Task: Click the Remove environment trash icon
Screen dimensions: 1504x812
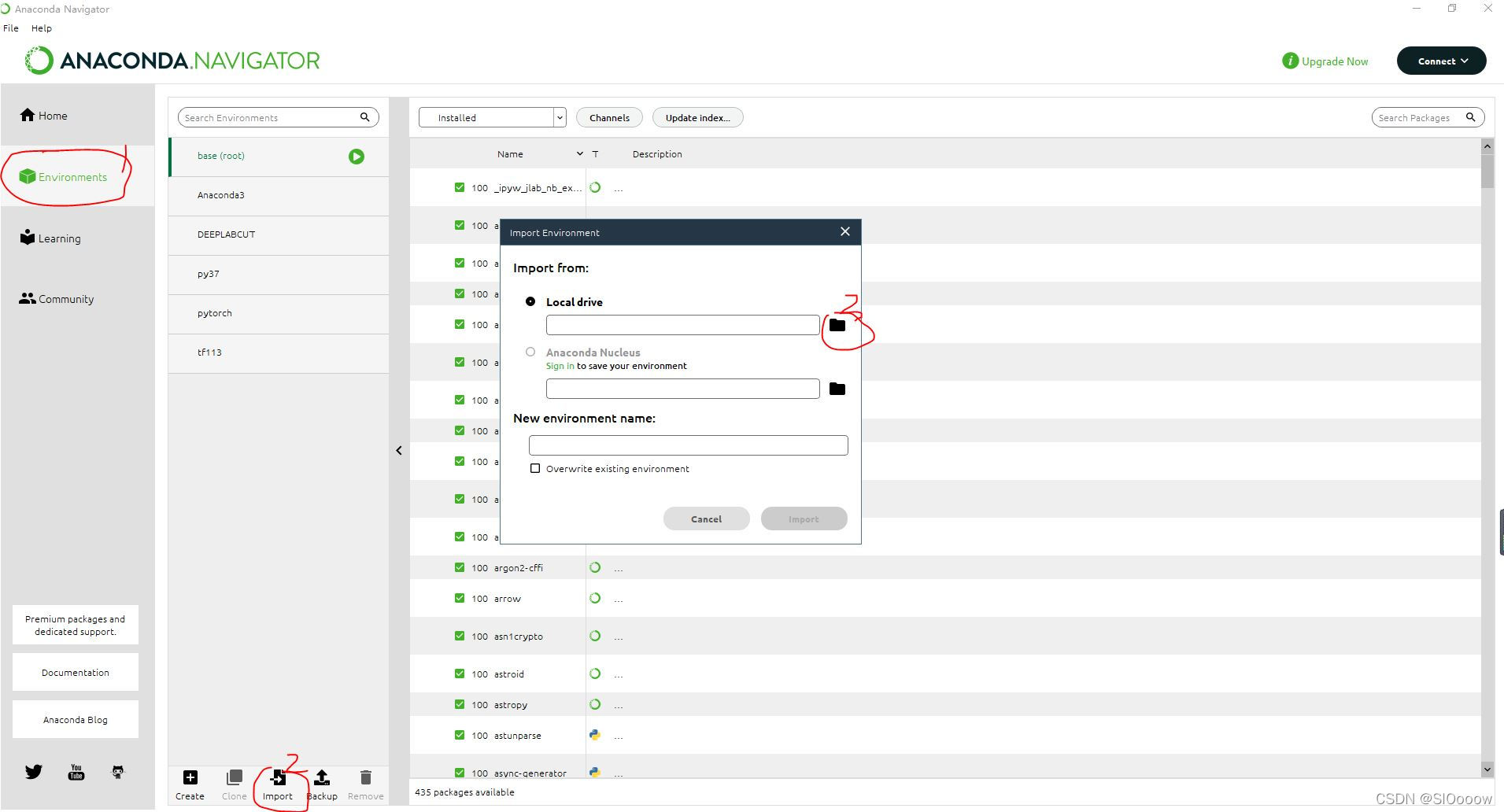Action: (365, 778)
